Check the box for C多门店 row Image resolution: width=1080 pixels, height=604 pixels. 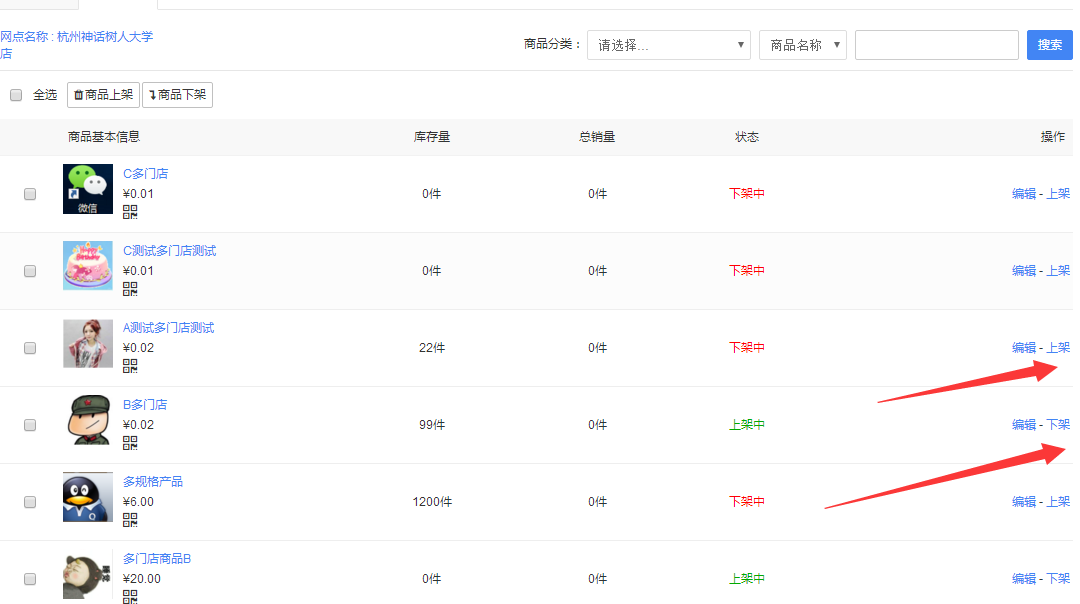[30, 194]
